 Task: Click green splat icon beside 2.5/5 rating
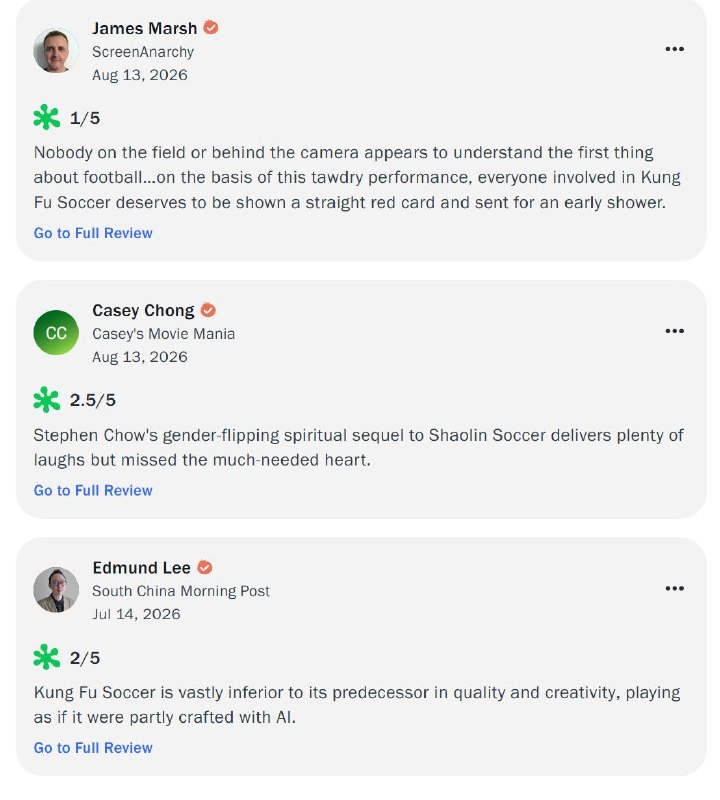pyautogui.click(x=46, y=399)
